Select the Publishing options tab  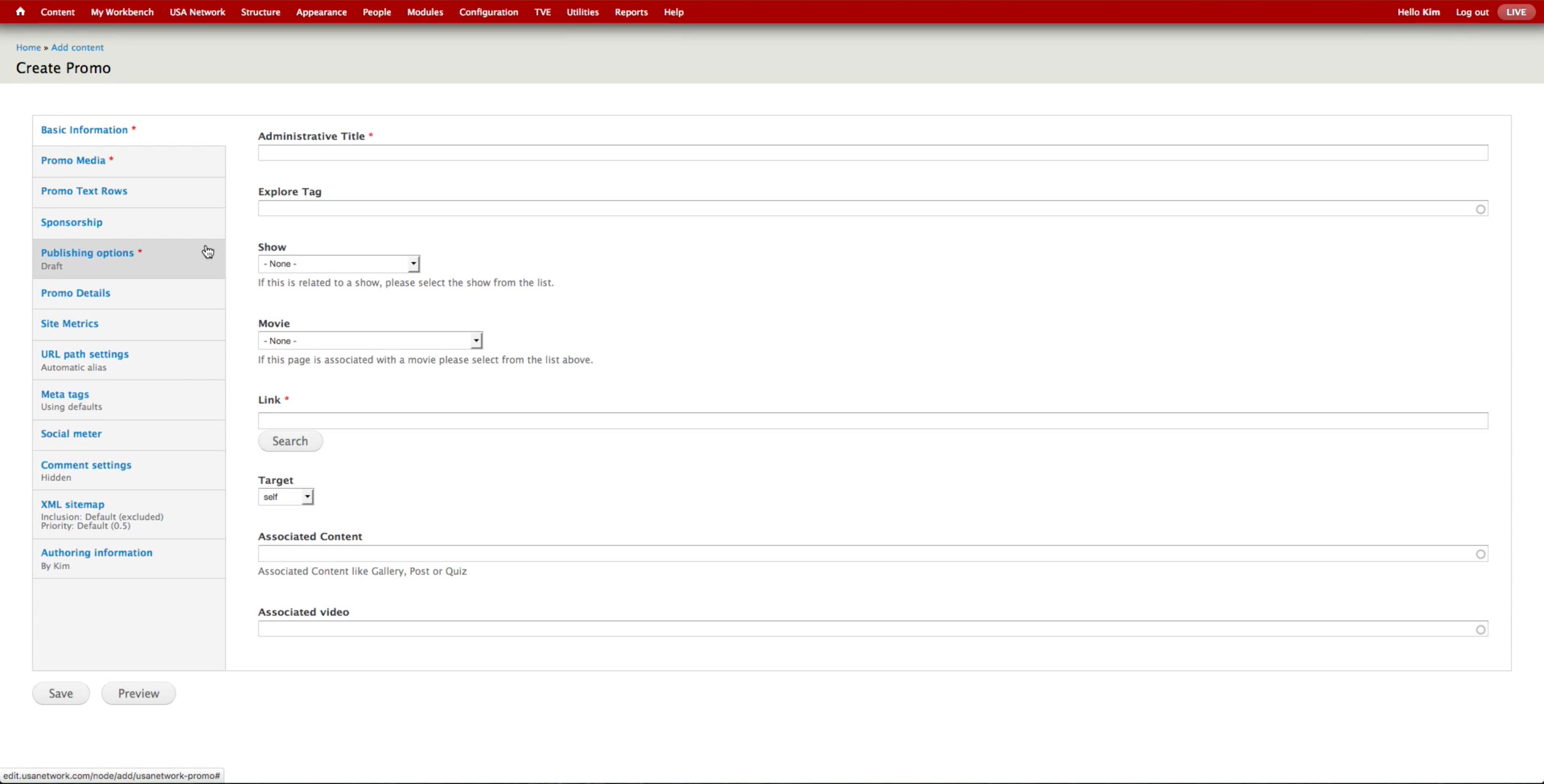[87, 253]
